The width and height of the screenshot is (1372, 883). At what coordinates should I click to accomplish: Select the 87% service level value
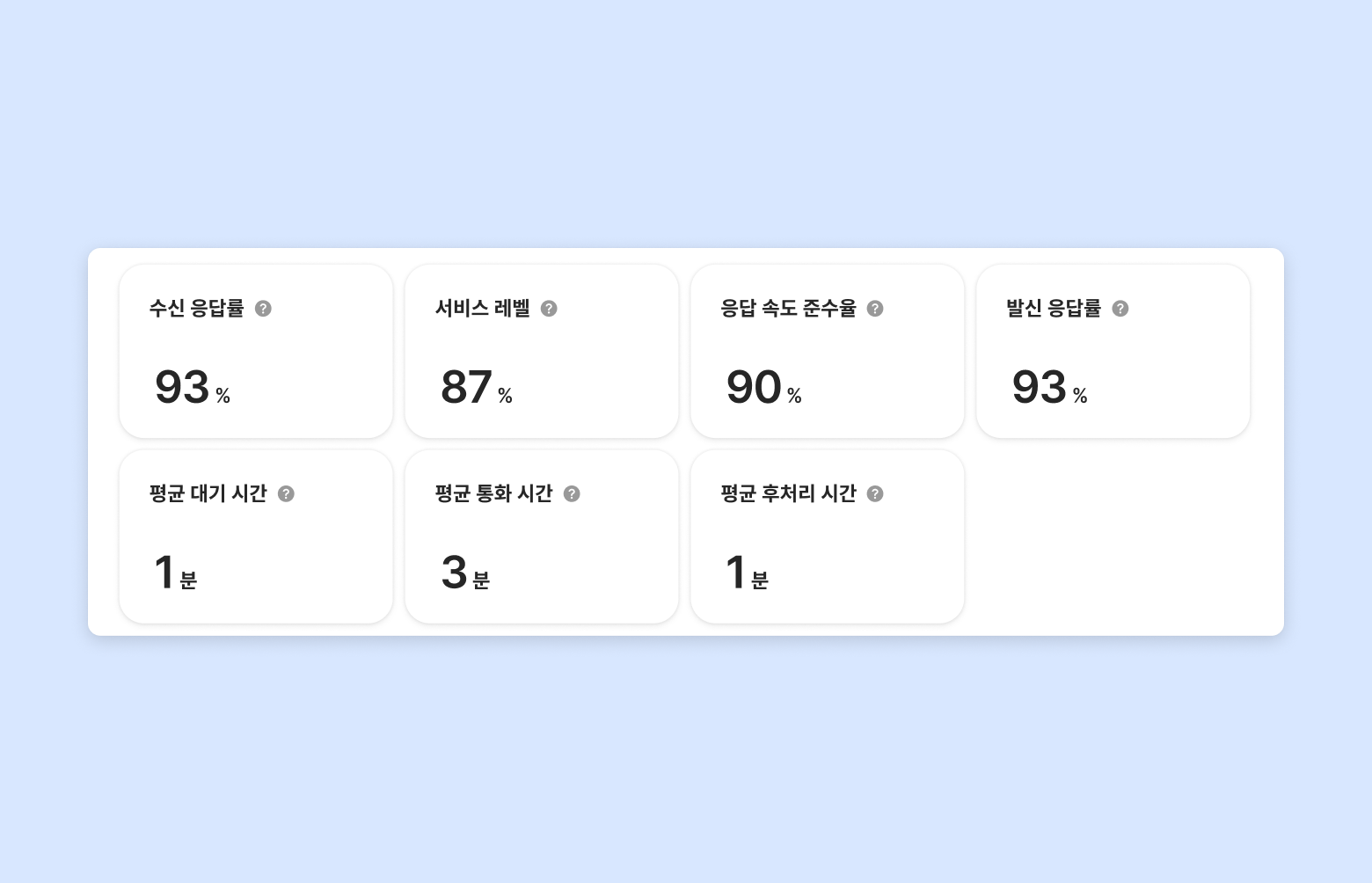pos(476,388)
